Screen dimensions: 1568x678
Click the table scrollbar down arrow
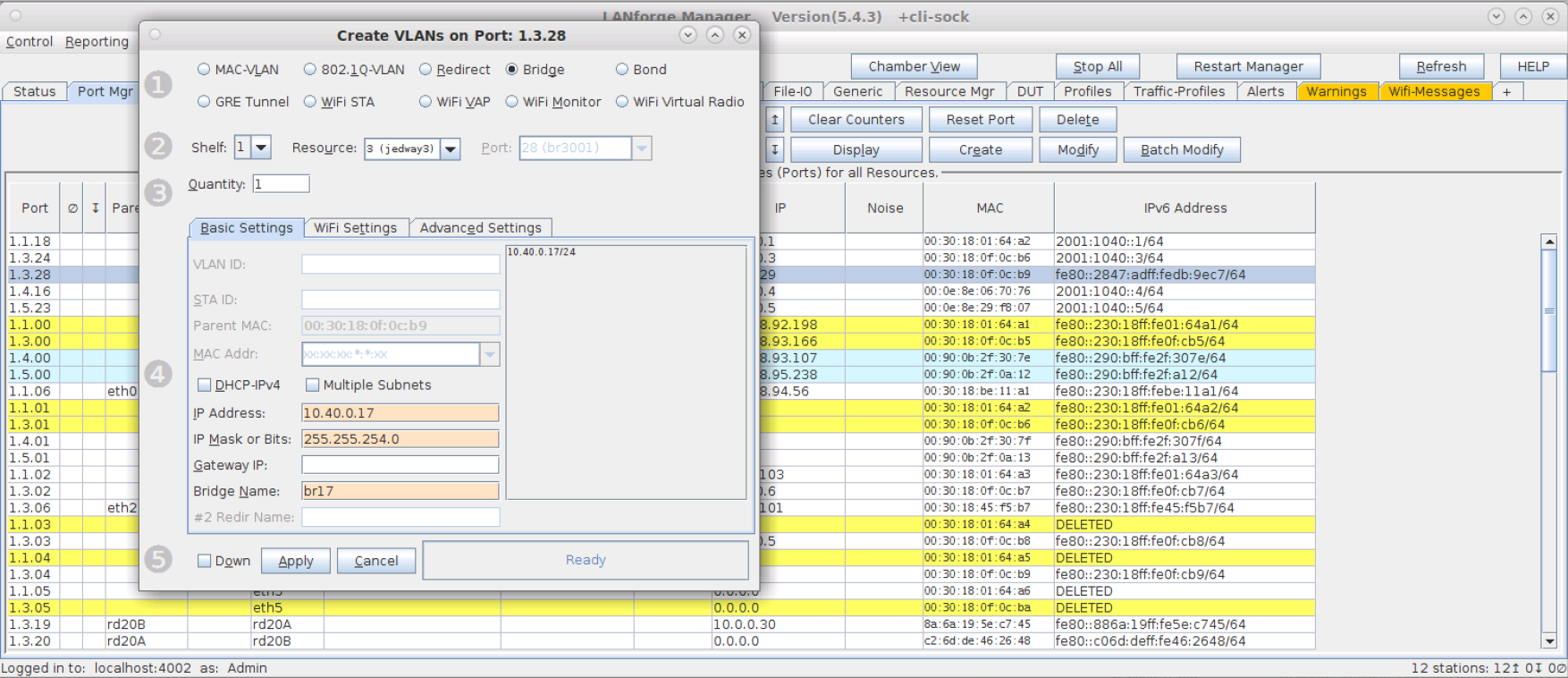pos(1550,641)
